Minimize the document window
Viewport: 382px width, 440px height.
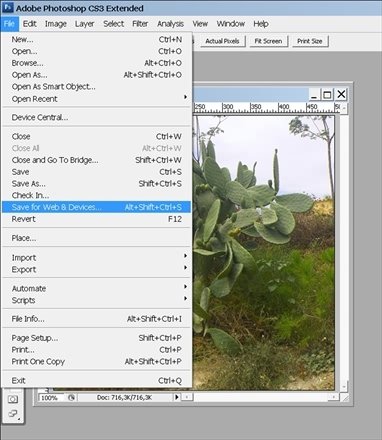(x=313, y=95)
